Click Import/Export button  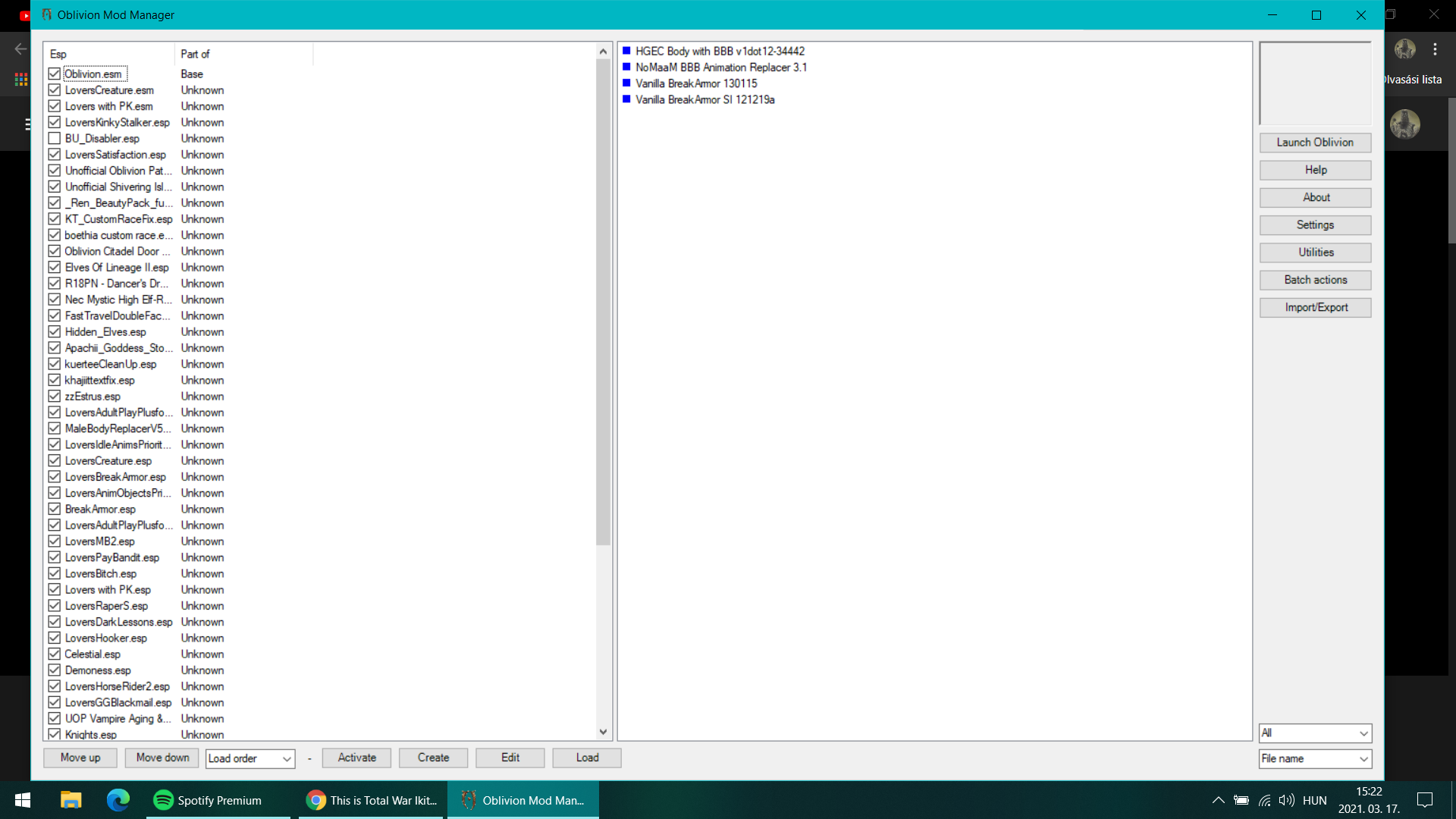(x=1315, y=307)
